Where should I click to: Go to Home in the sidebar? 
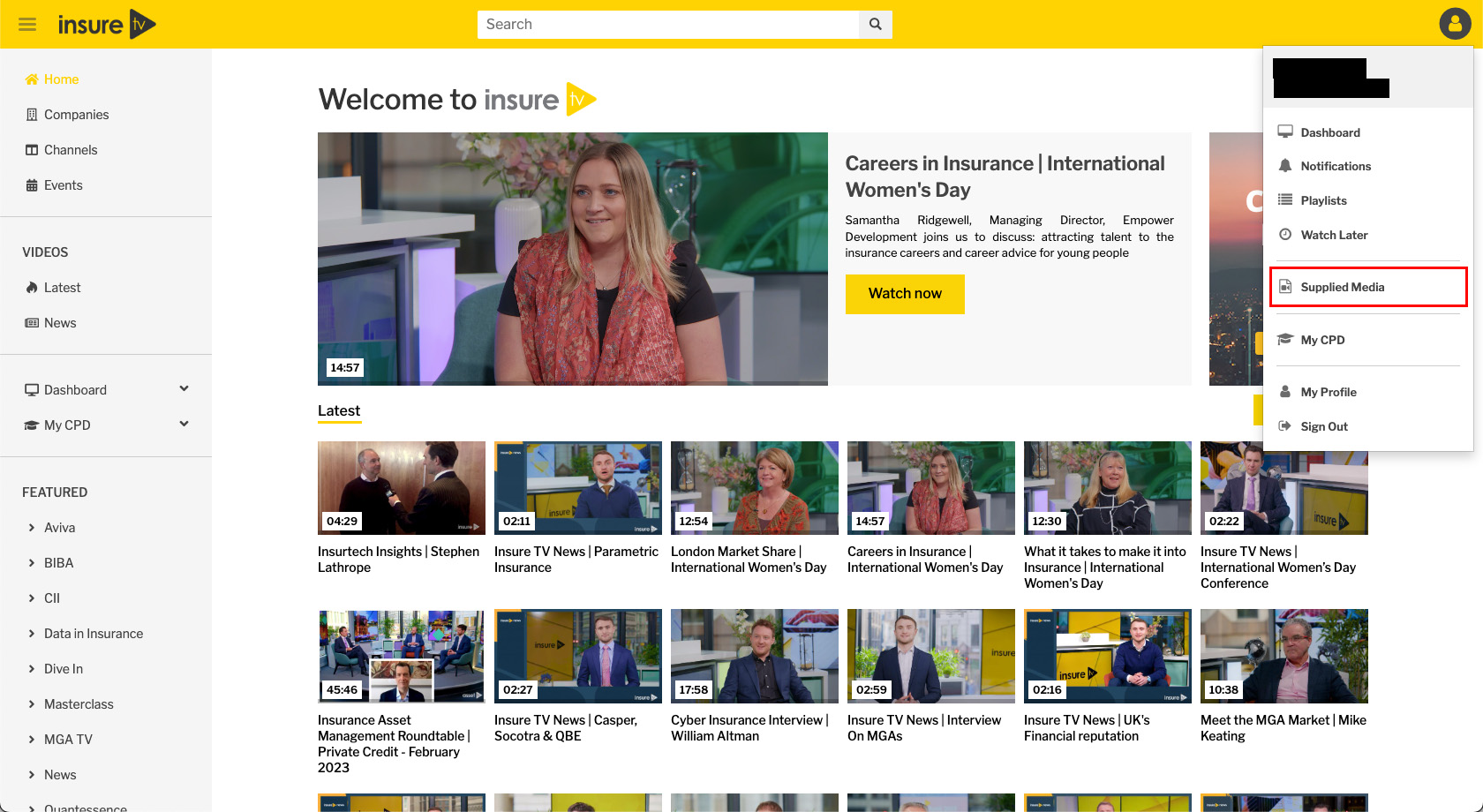pos(61,79)
